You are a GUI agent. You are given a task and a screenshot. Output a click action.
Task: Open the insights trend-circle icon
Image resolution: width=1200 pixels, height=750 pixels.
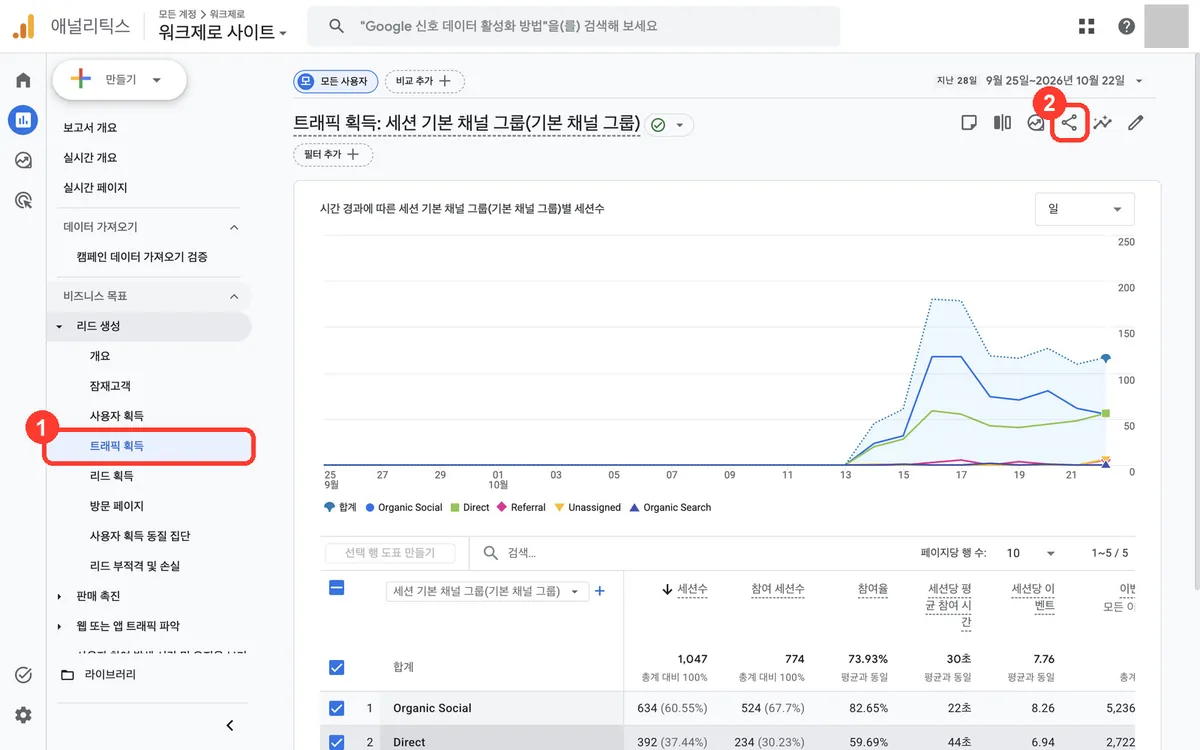tap(1036, 123)
